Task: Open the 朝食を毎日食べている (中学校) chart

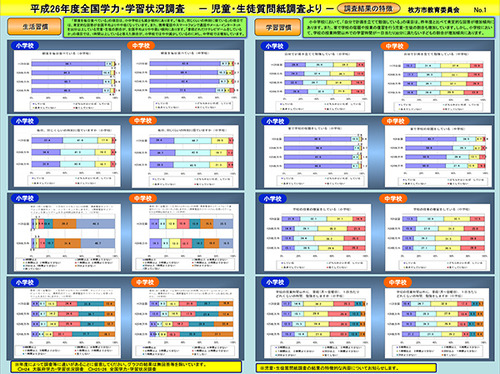Action: click(186, 81)
